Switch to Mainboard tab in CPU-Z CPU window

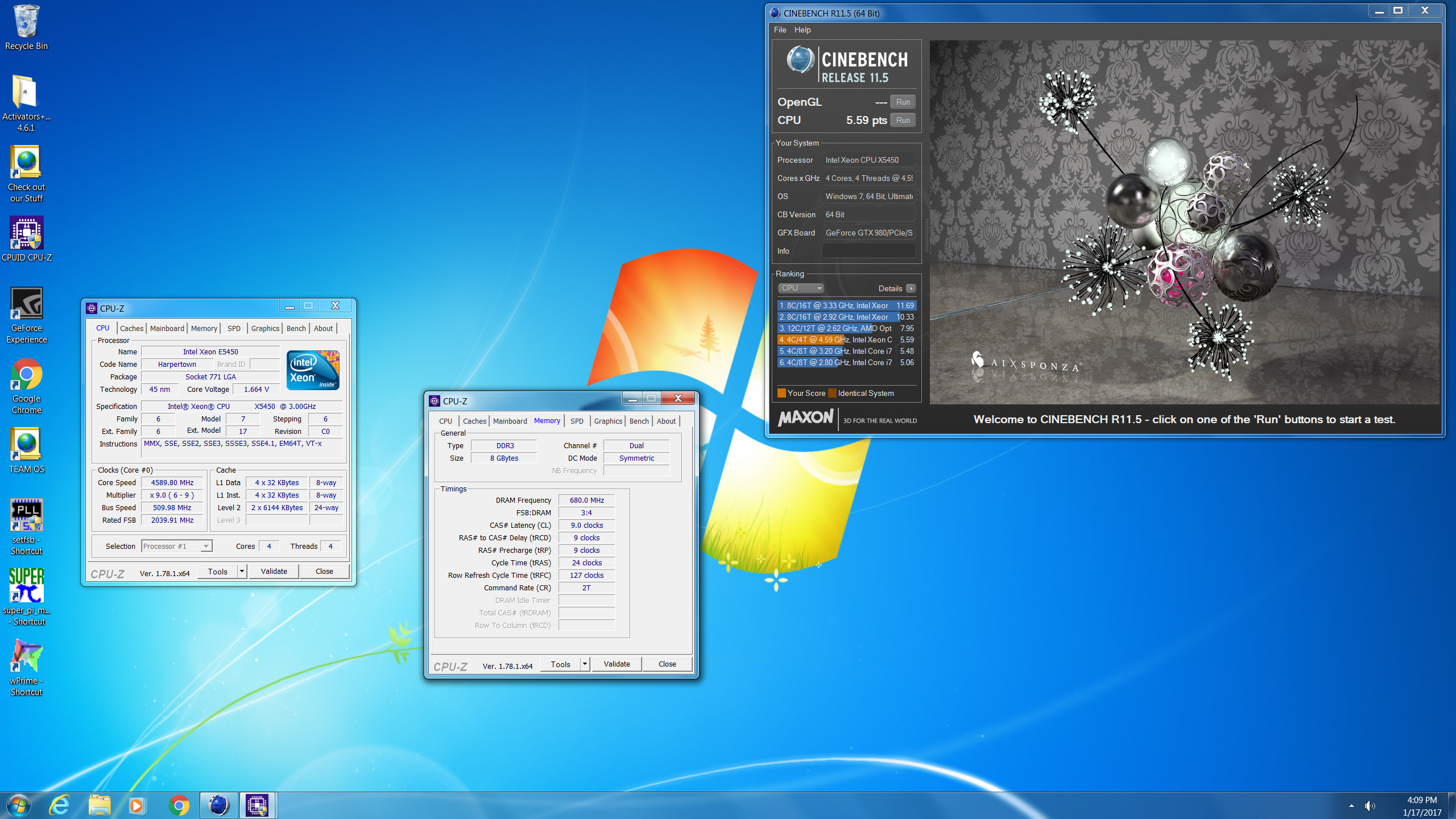click(167, 328)
